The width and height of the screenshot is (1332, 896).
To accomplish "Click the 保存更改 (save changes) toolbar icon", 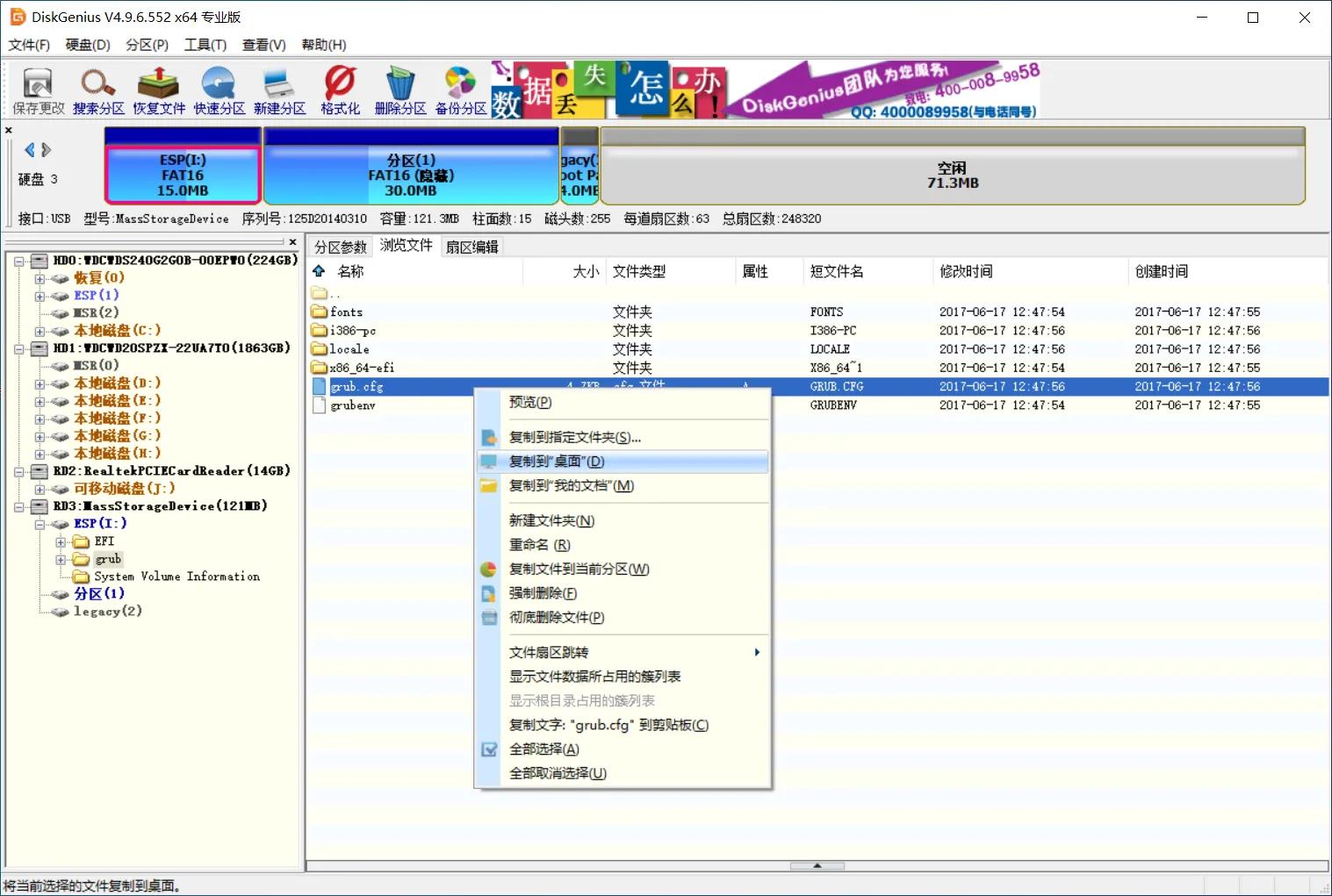I will (x=37, y=88).
